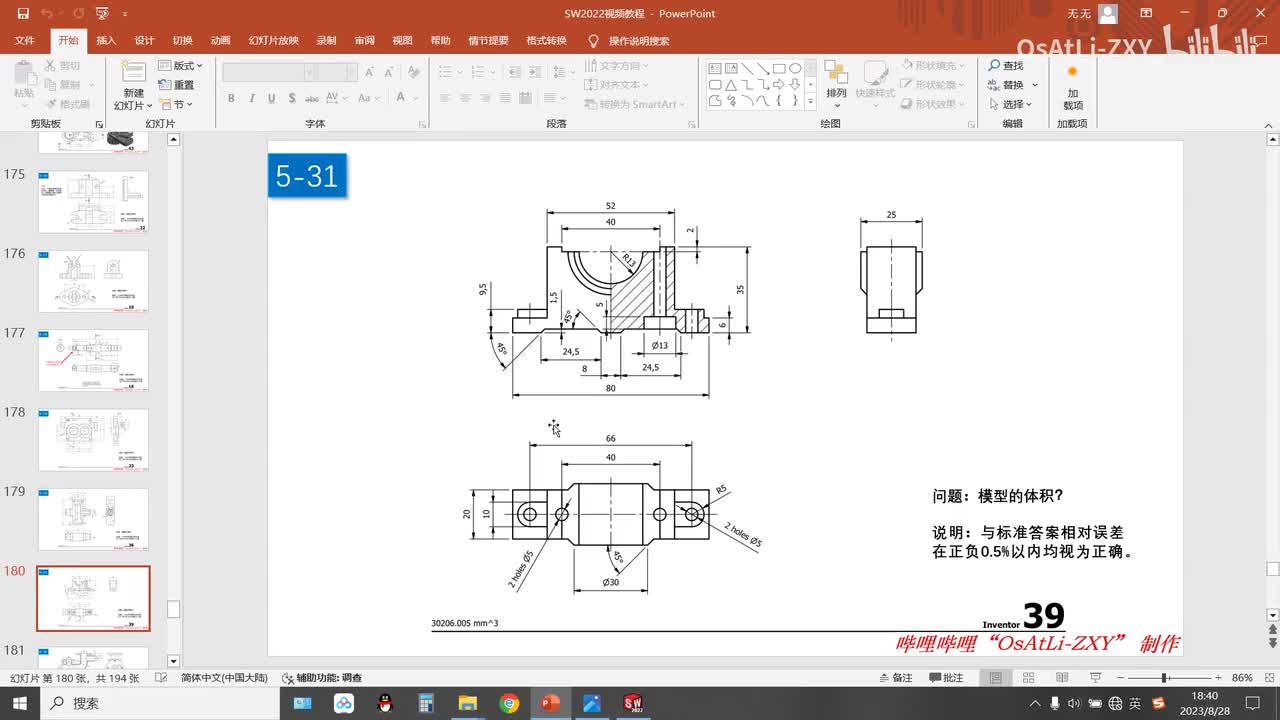Toggle Italic formatting button
Viewport: 1280px width, 720px height.
(x=251, y=98)
